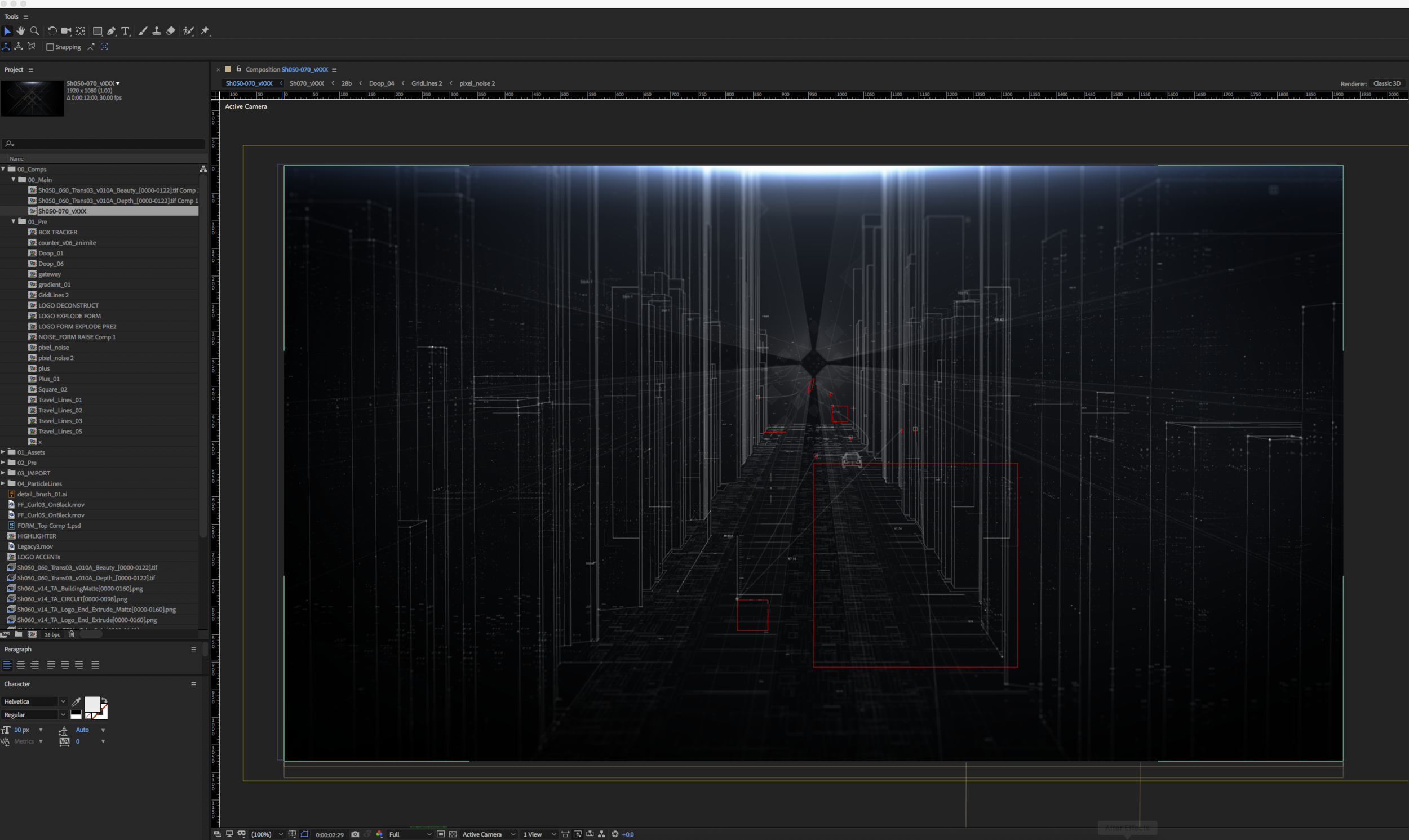Select the Roto Brush tool
The width and height of the screenshot is (1409, 840).
(x=188, y=31)
